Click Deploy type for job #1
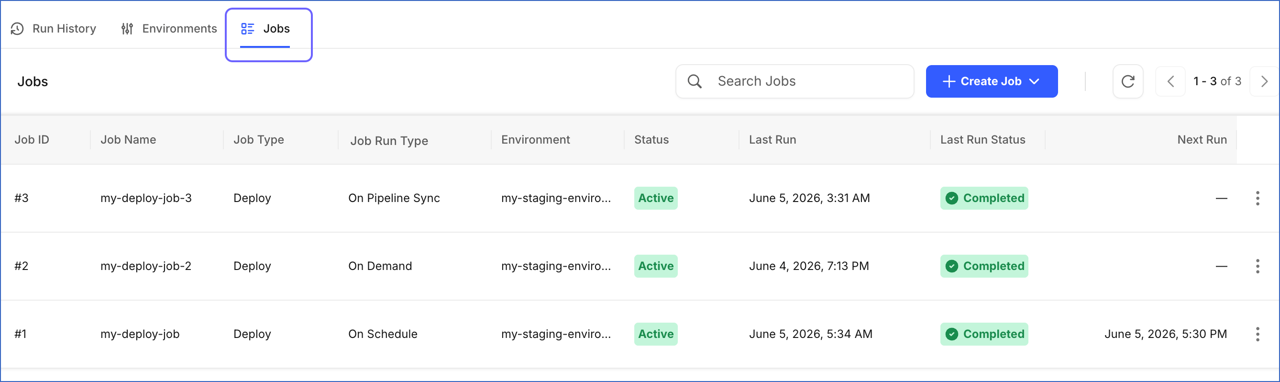The width and height of the screenshot is (1280, 382). click(252, 334)
